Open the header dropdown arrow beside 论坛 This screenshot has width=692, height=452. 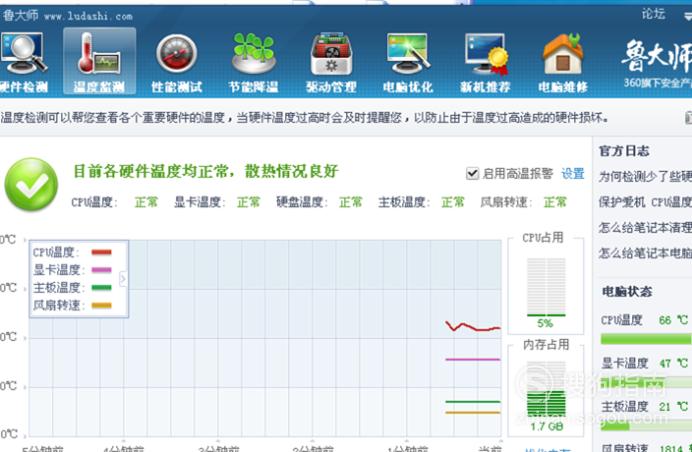click(x=688, y=16)
